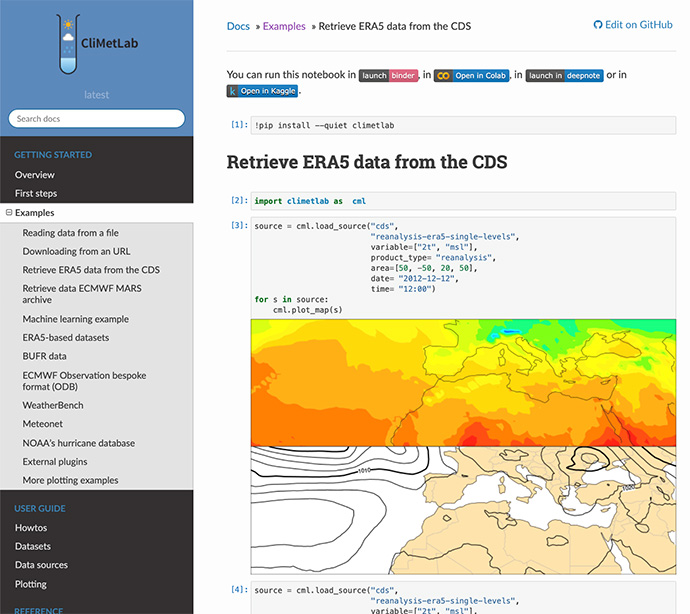This screenshot has width=690, height=614.
Task: Click the GETTING STARTED caption
Action: click(53, 155)
